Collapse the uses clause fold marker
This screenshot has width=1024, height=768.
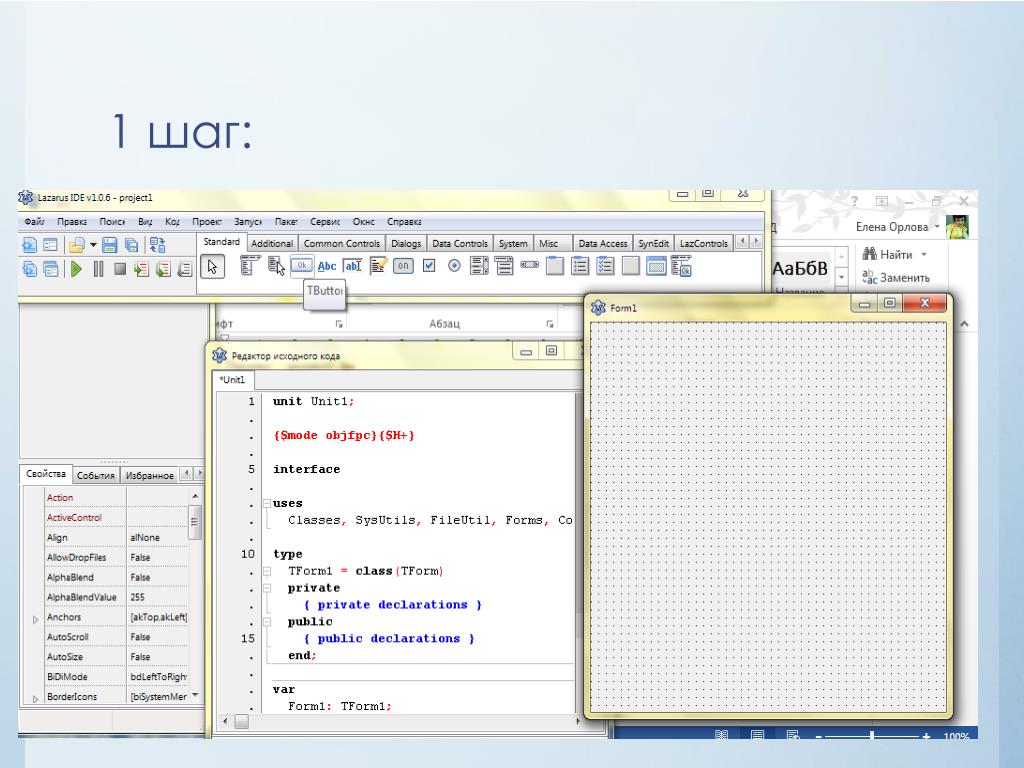(267, 504)
